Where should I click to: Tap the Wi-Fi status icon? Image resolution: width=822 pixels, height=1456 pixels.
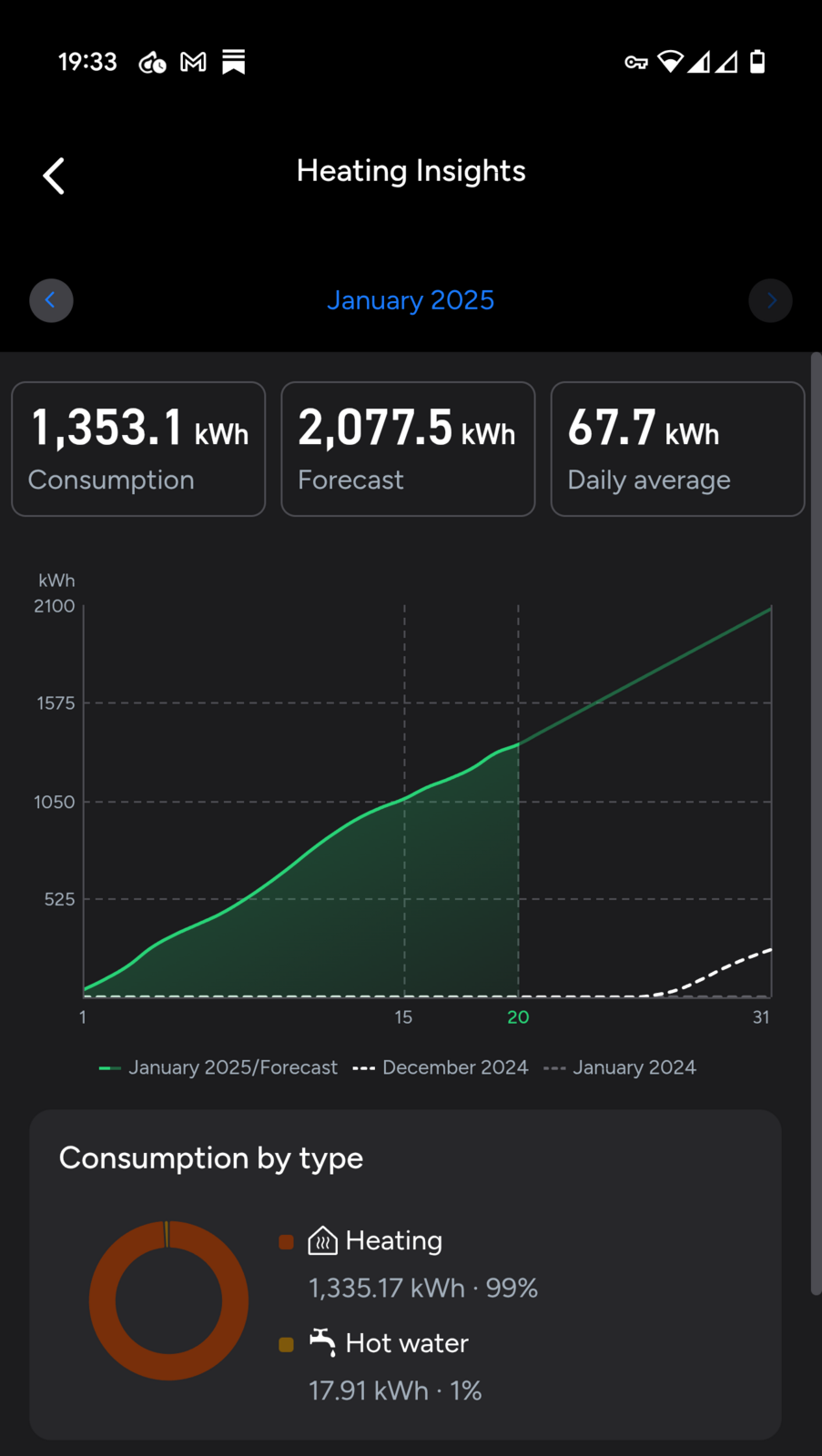click(670, 62)
